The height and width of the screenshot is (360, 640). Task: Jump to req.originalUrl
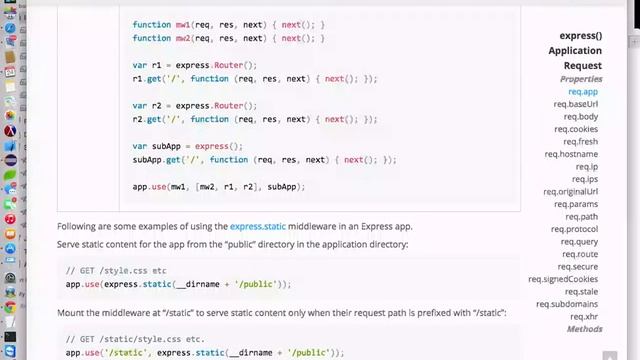[x=570, y=192]
